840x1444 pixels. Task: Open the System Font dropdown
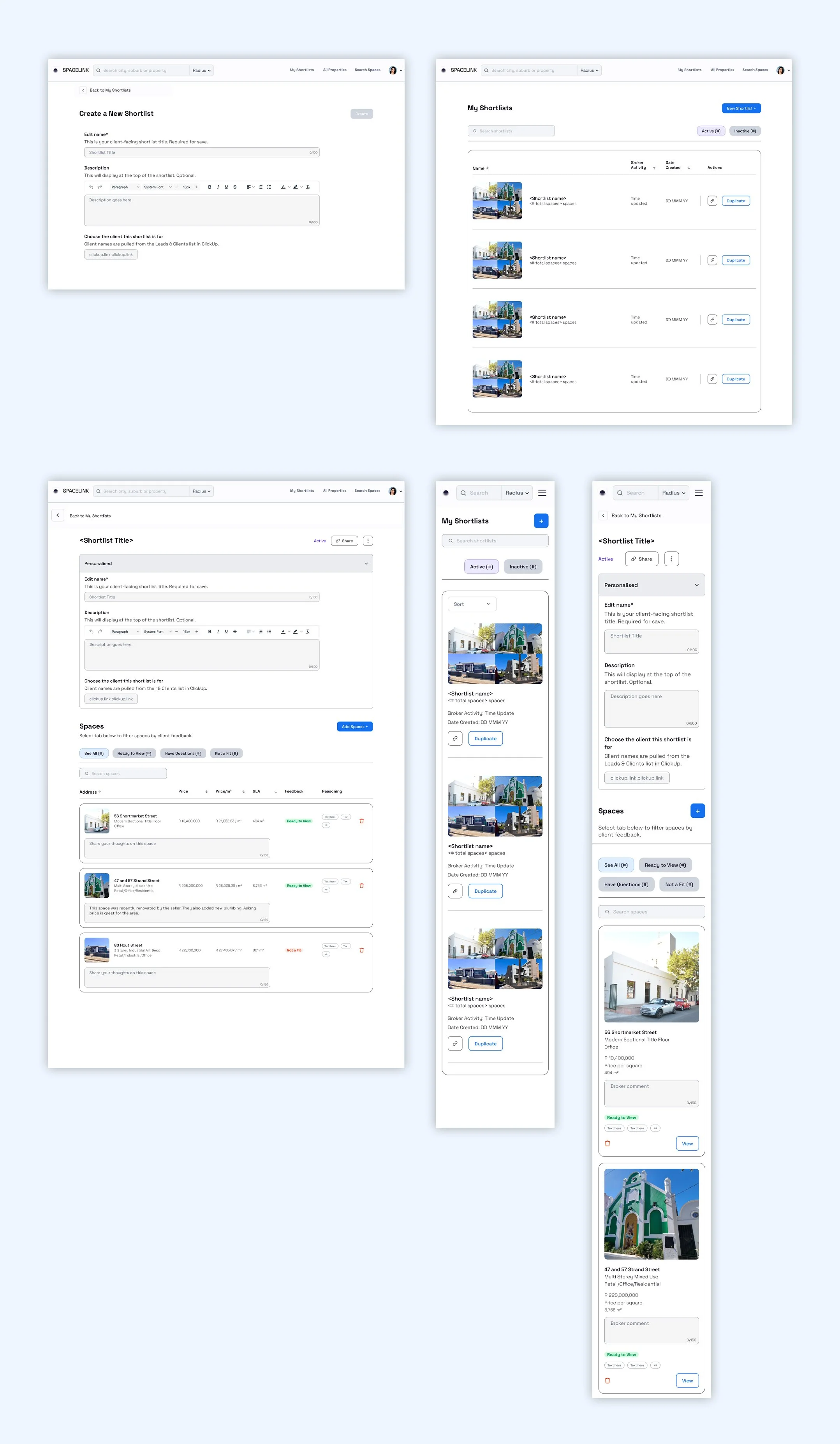[155, 187]
